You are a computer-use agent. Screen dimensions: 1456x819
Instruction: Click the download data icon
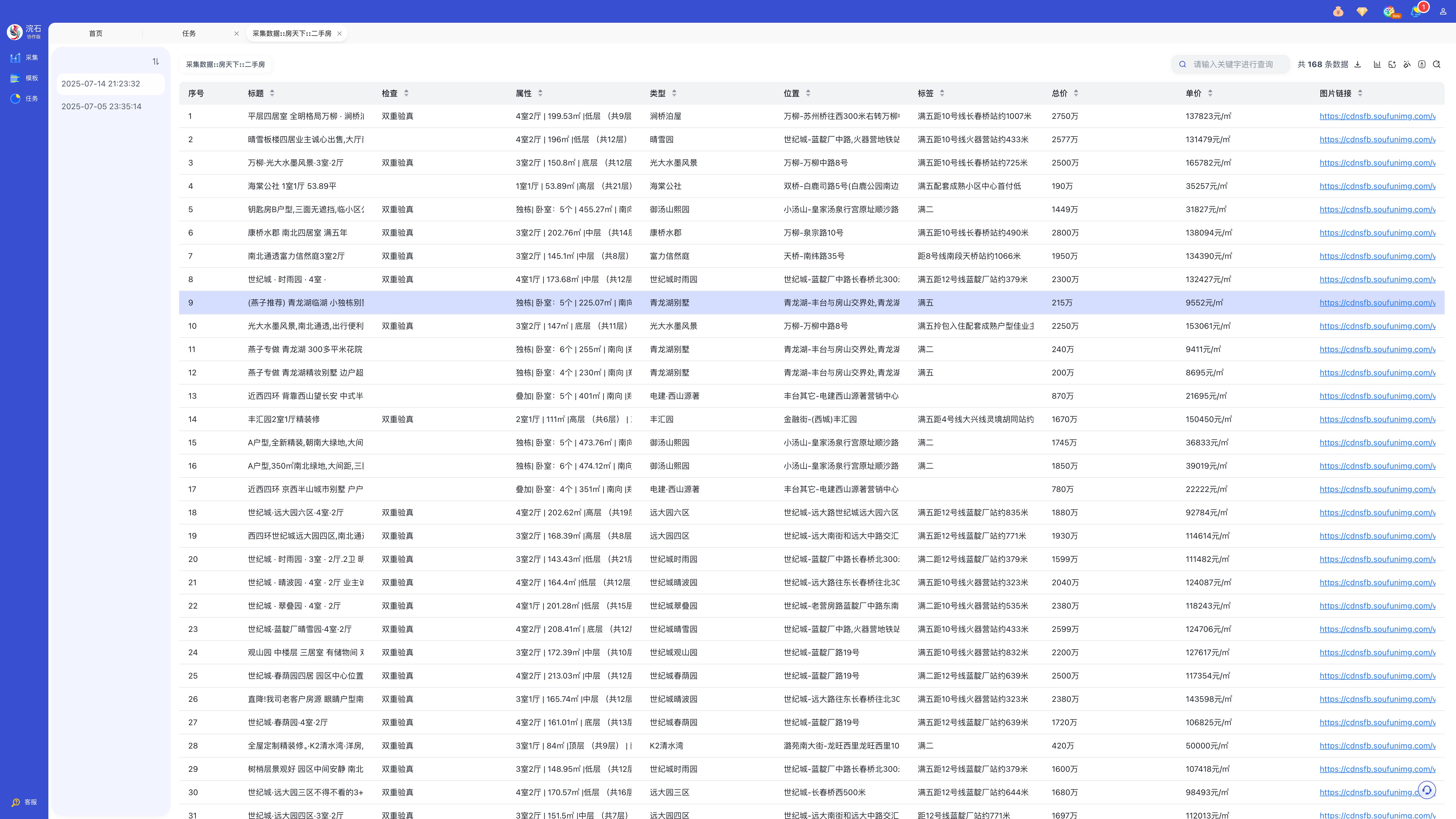tap(1358, 65)
